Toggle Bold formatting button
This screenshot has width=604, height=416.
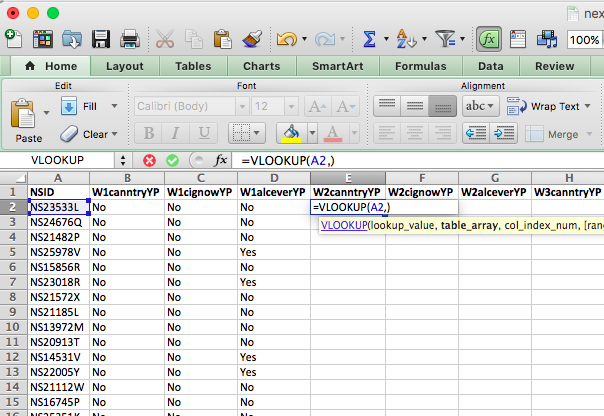pyautogui.click(x=148, y=133)
